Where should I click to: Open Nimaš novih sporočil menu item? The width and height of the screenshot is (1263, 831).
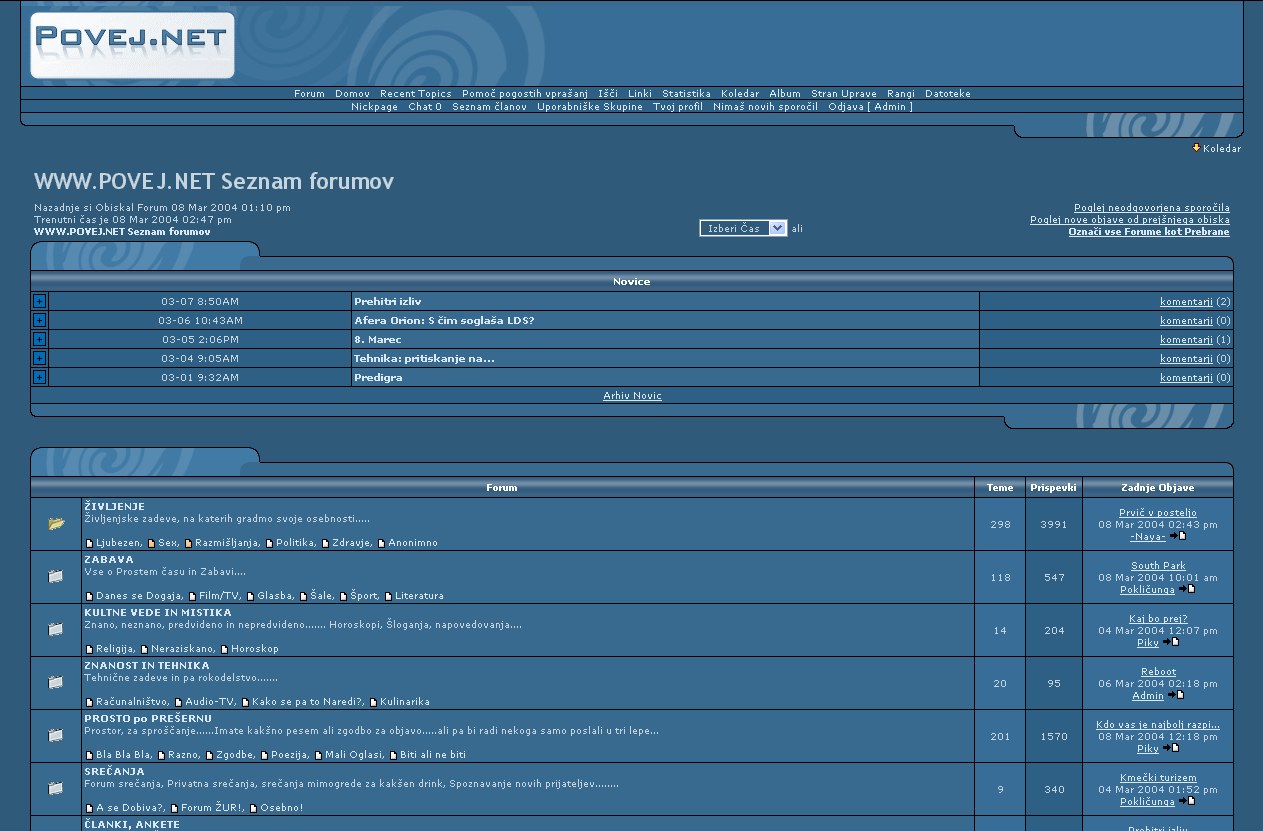[x=765, y=107]
